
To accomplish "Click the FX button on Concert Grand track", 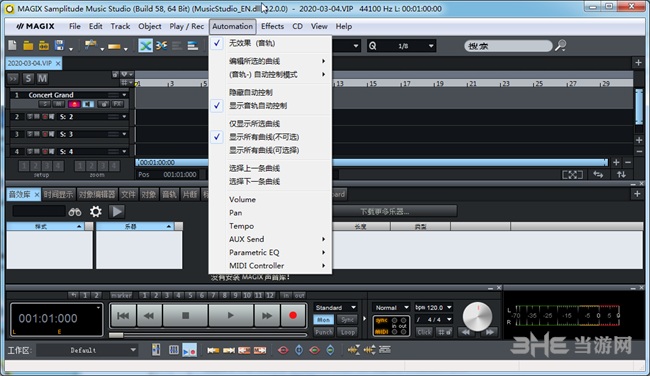I will 118,104.
